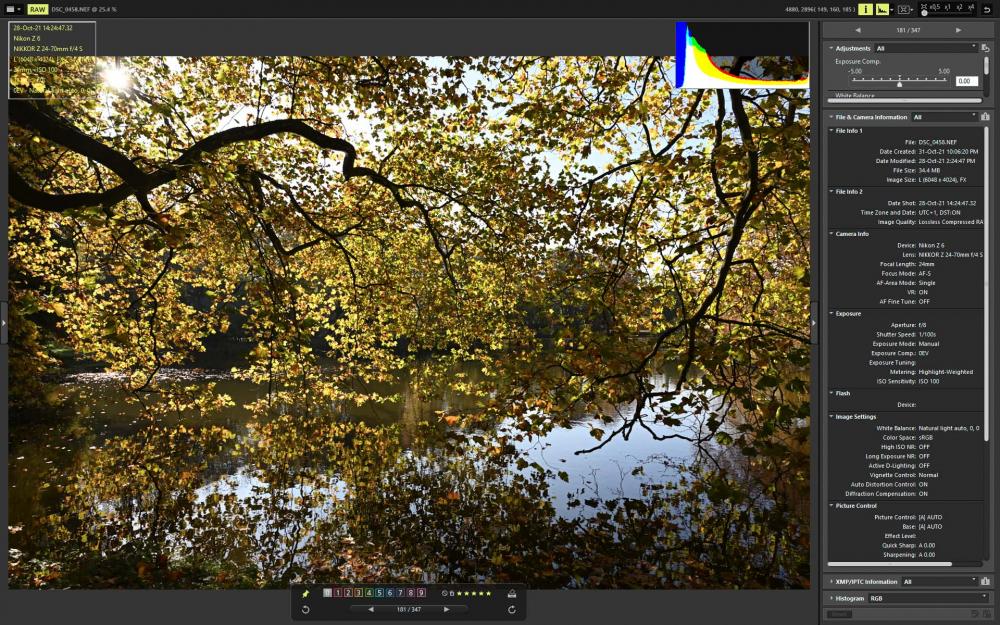Set zoom level to x2
The height and width of the screenshot is (625, 1000).
coord(959,8)
